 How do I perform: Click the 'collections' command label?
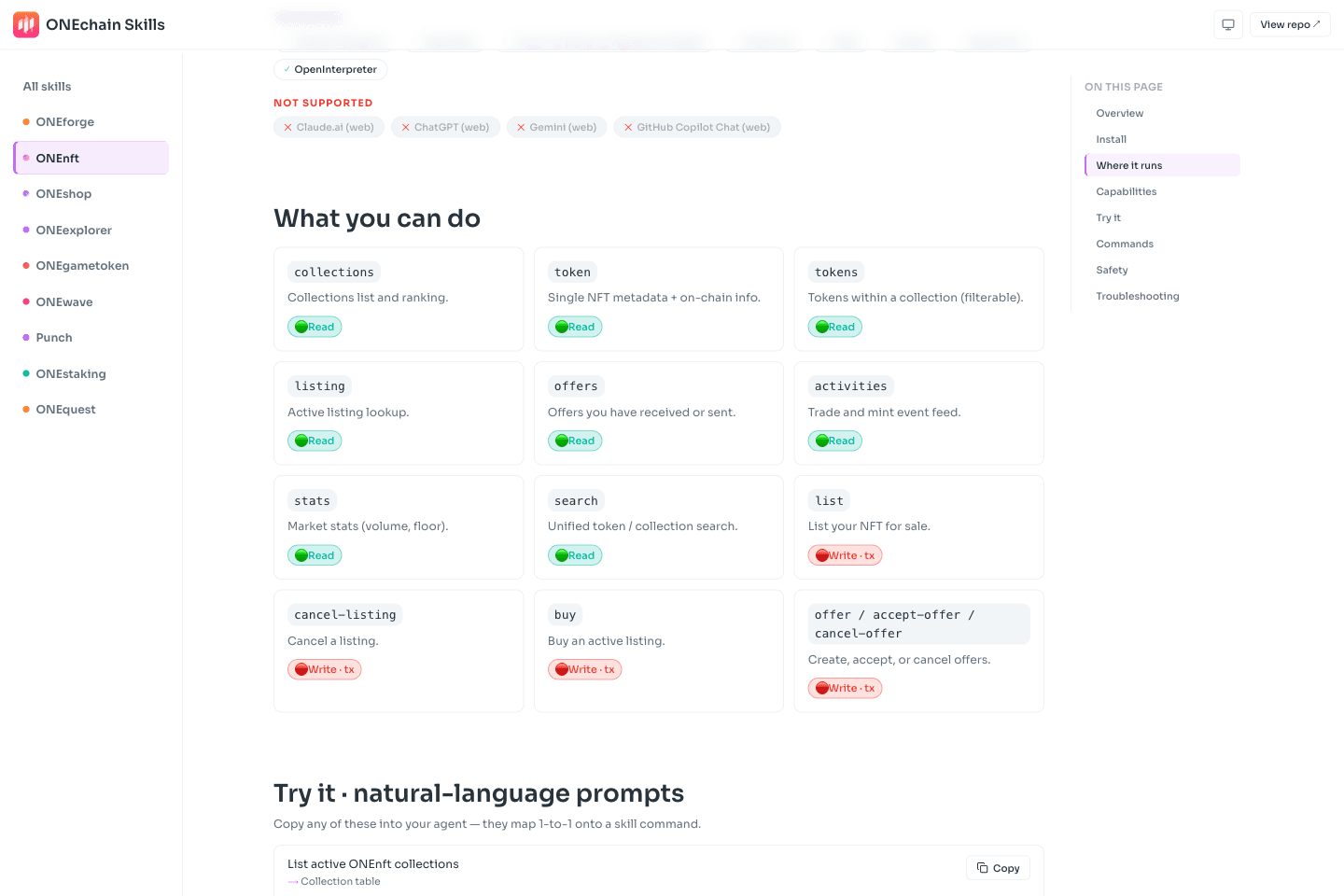334,273
